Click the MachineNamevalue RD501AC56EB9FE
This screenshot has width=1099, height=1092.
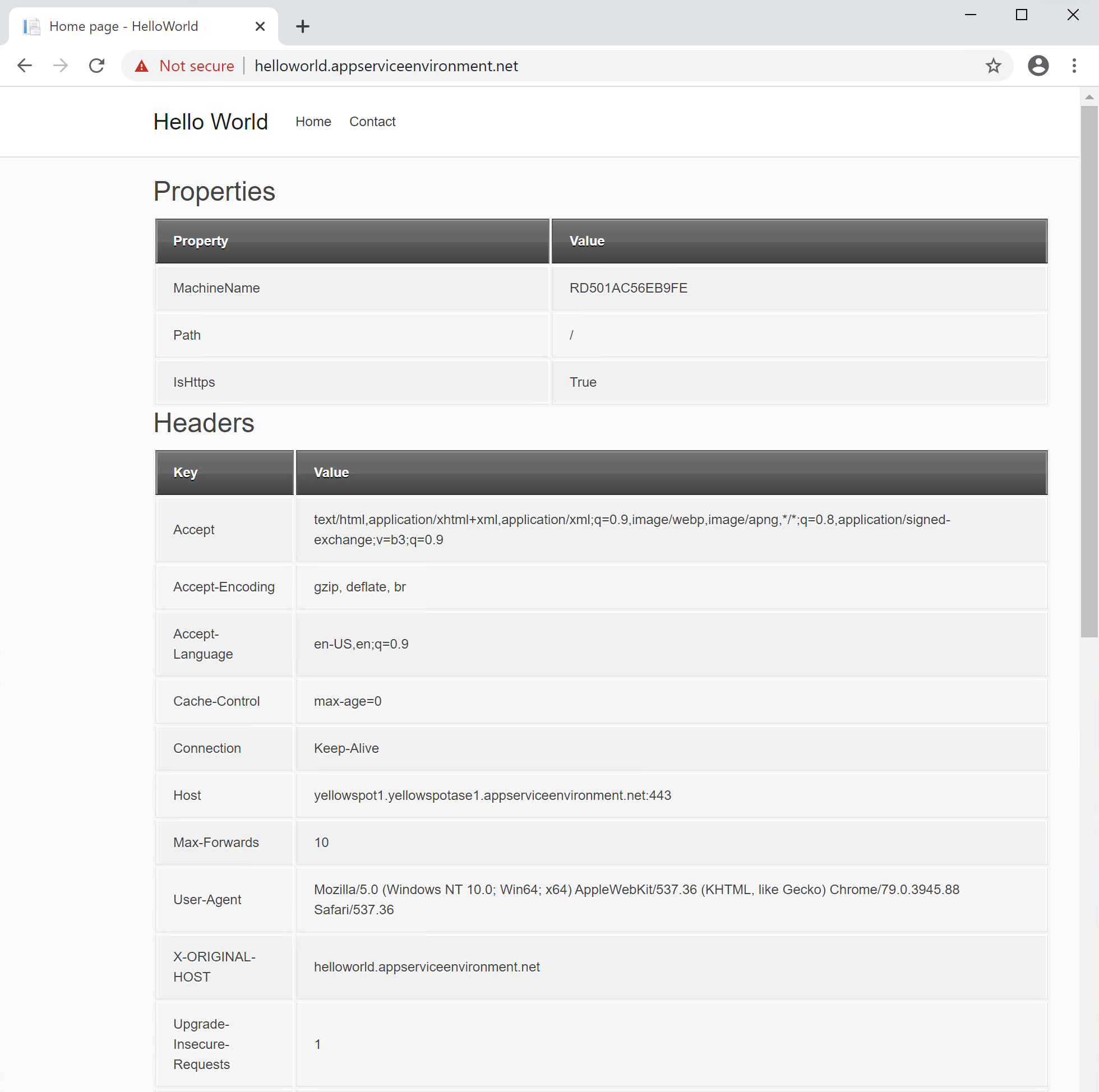tap(627, 288)
